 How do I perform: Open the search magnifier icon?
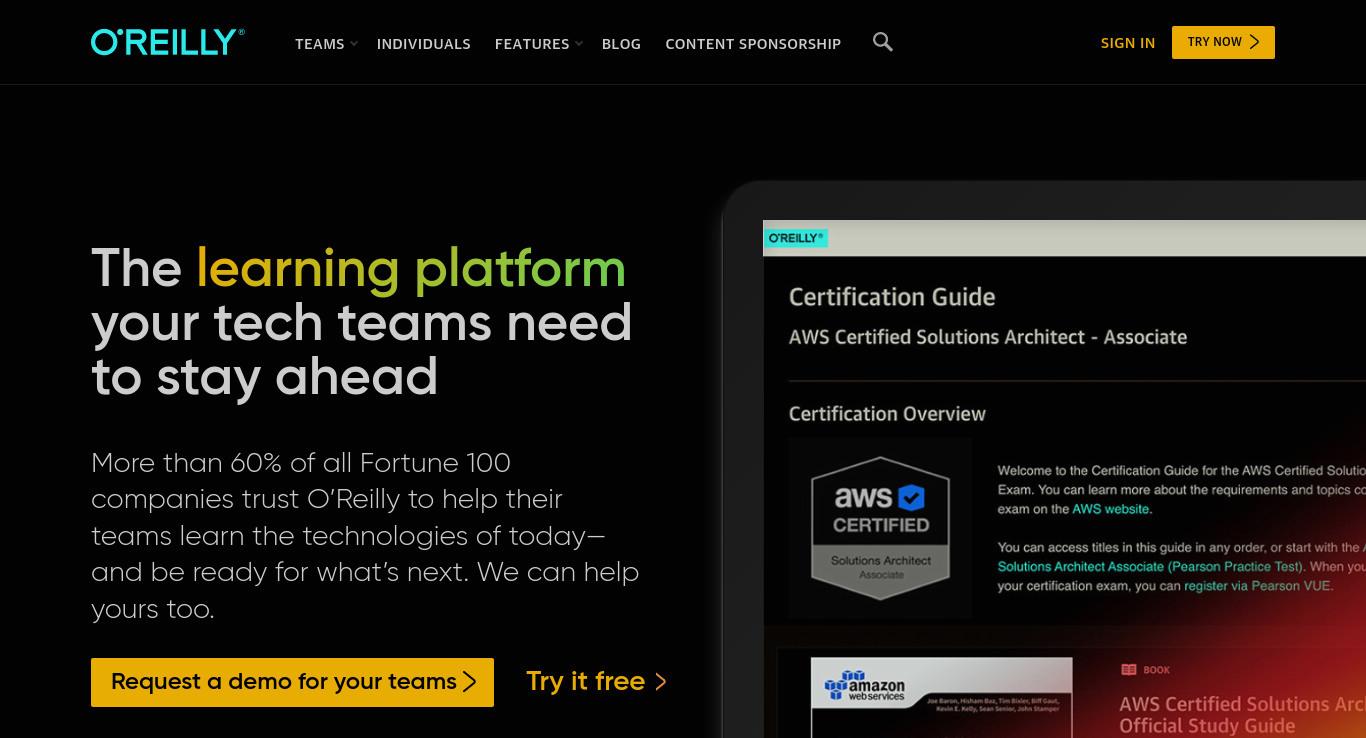882,42
